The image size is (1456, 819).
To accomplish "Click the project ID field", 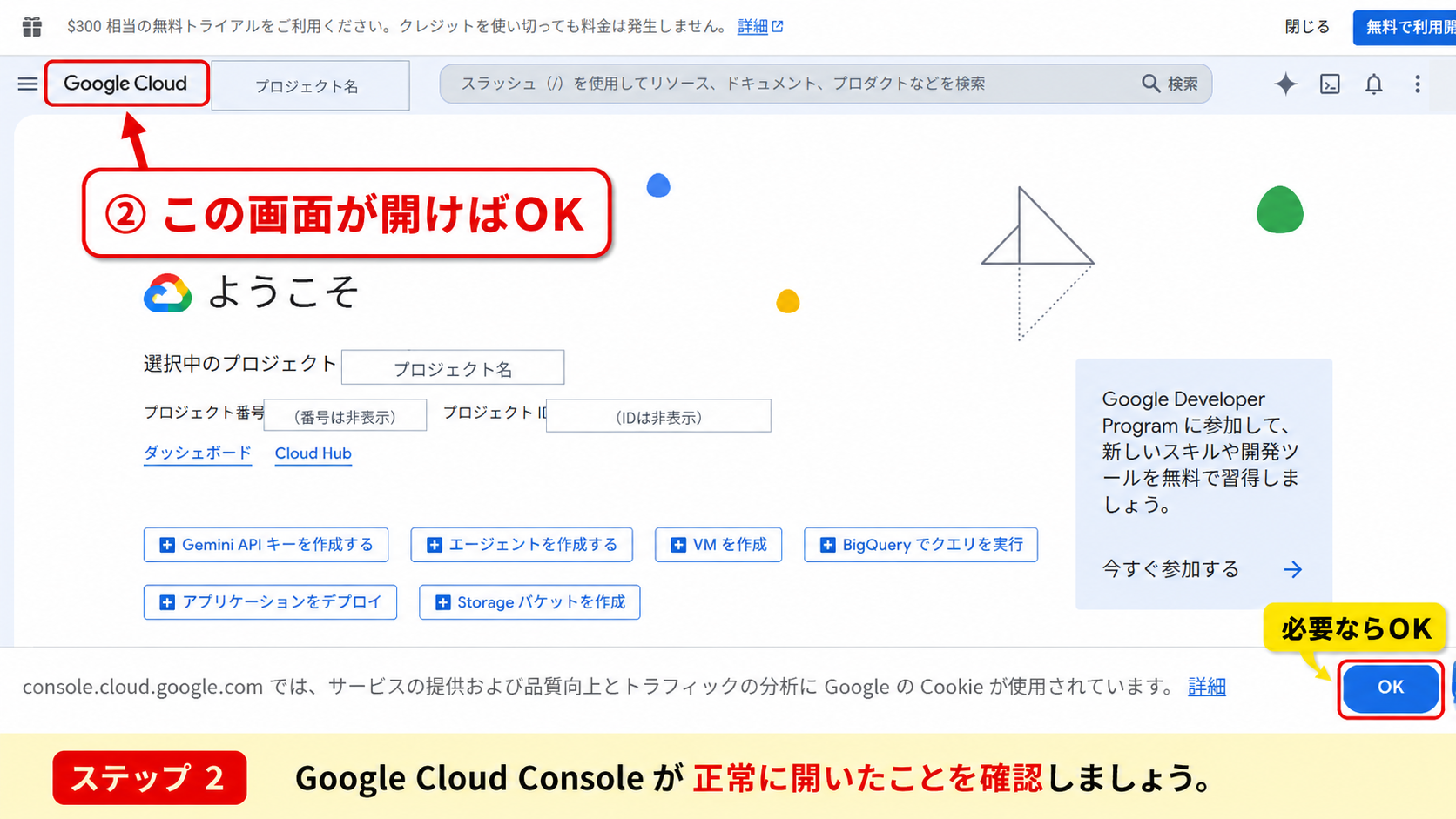I will (x=658, y=415).
